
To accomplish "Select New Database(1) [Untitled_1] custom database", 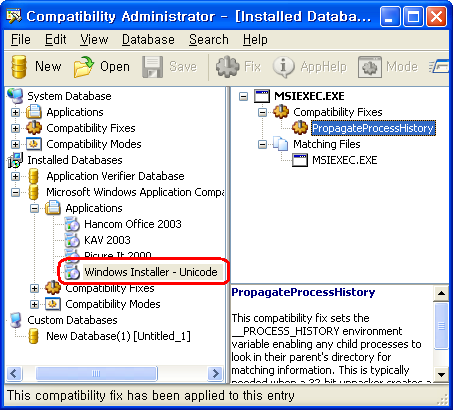I will [x=118, y=336].
